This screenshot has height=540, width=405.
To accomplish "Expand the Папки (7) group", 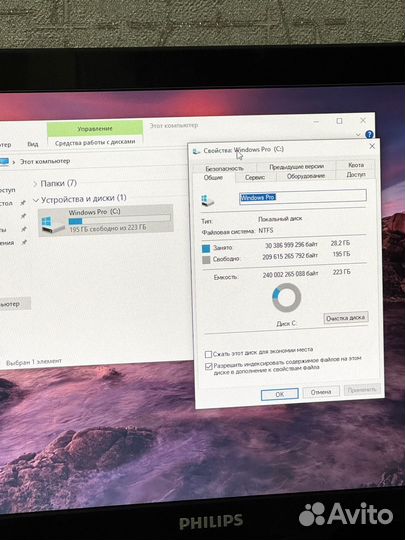I will (x=35, y=184).
